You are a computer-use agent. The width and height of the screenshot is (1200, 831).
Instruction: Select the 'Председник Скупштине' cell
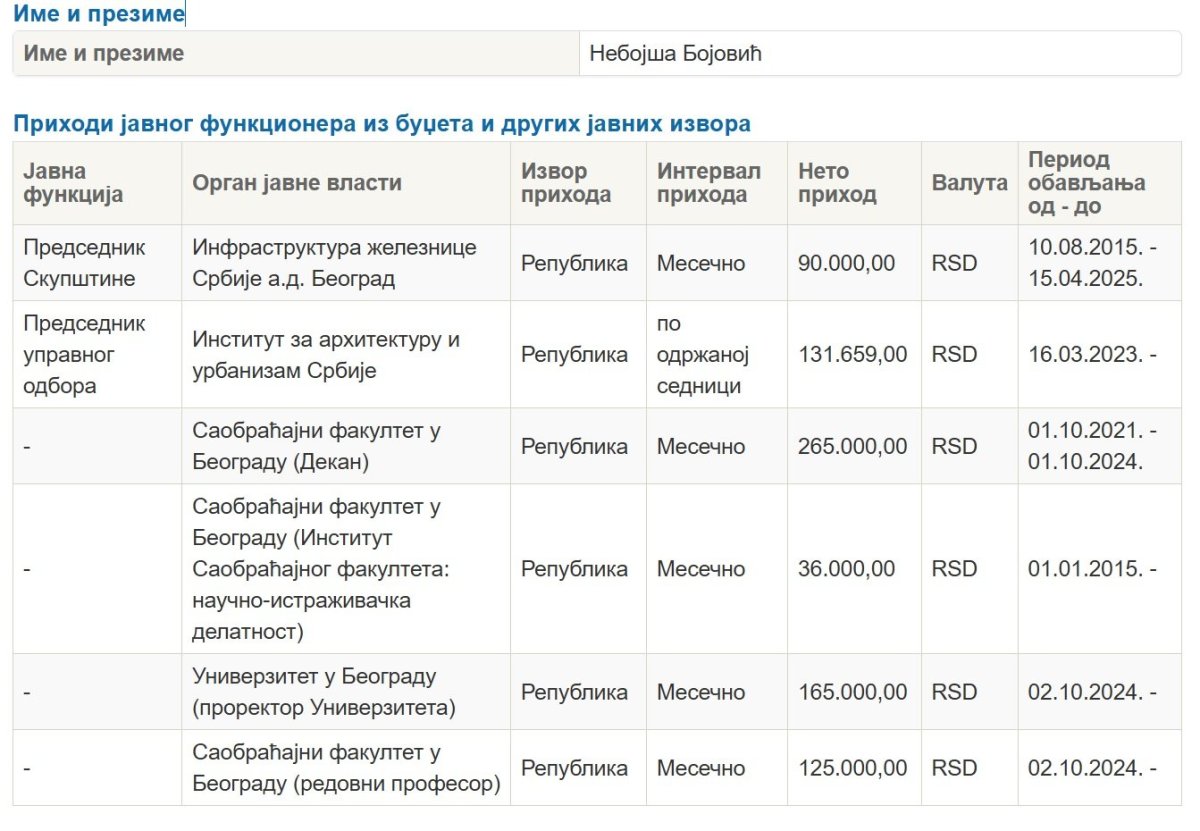pyautogui.click(x=85, y=263)
